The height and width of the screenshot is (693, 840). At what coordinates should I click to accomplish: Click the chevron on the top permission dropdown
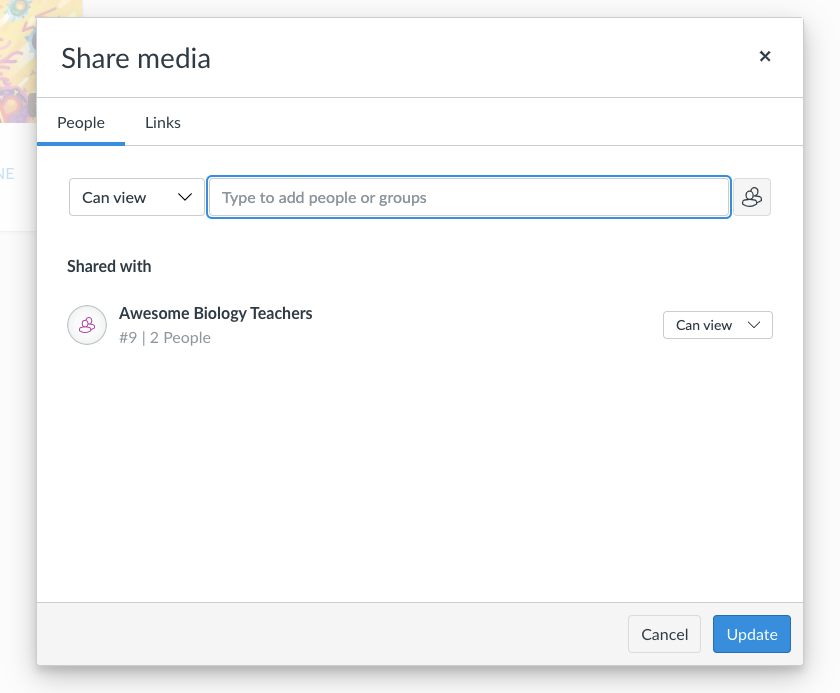[185, 197]
